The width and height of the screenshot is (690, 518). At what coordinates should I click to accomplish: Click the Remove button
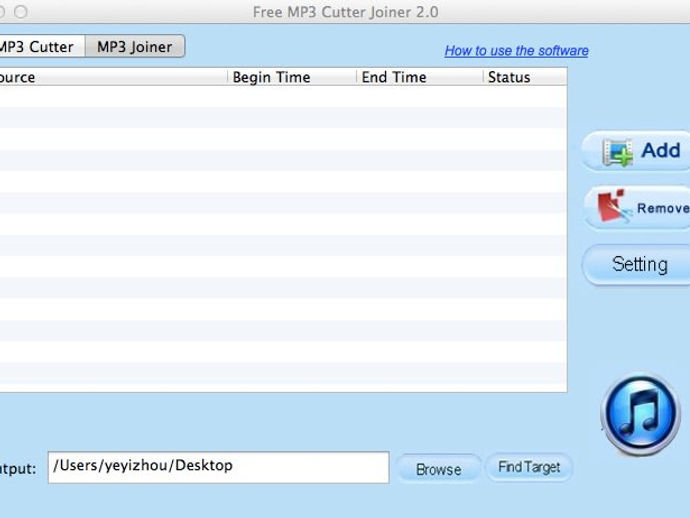click(x=637, y=208)
